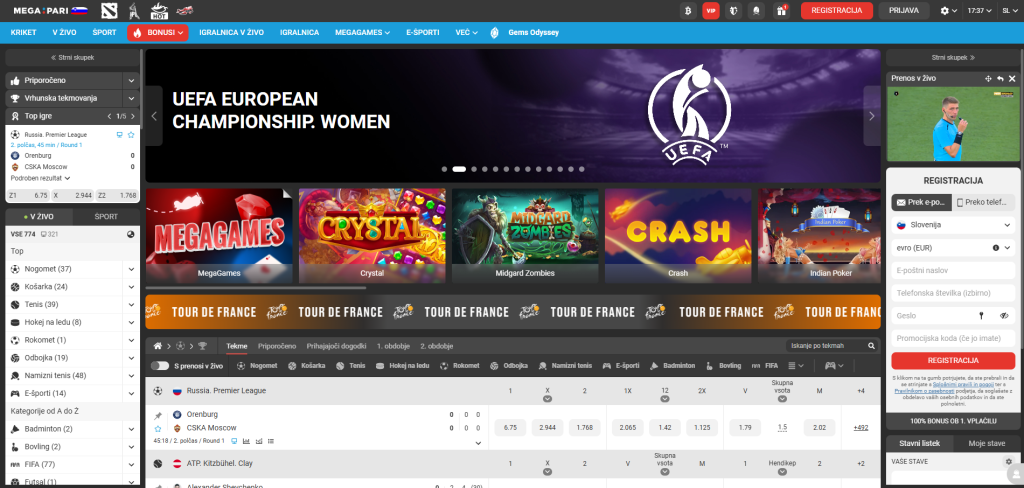Move the Prenos v živo window icon
The image size is (1024, 488).
989,78
